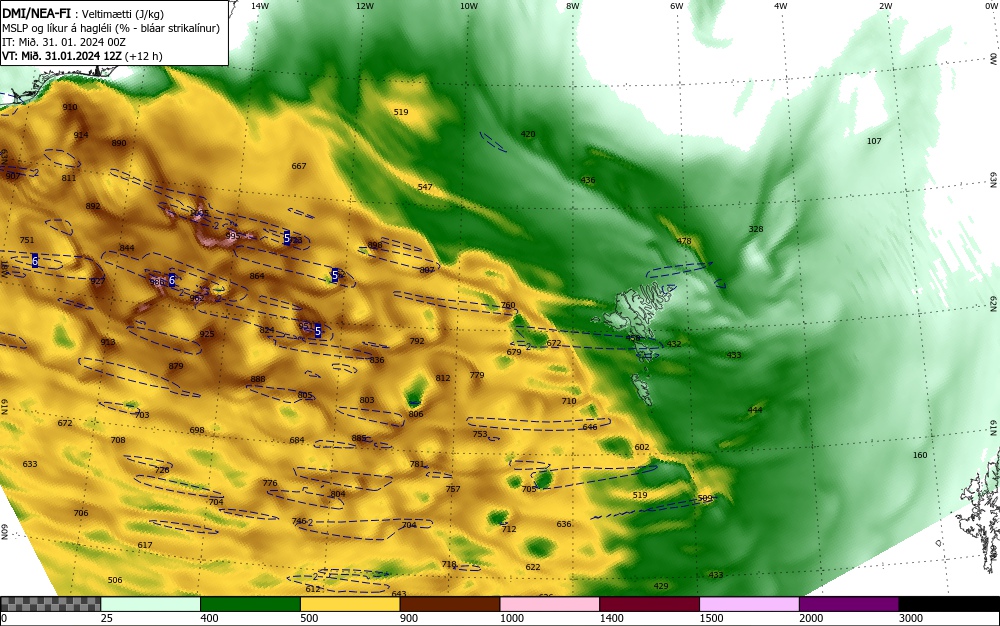Click the '3000' legend scale value
Image resolution: width=1000 pixels, height=626 pixels.
[911, 618]
